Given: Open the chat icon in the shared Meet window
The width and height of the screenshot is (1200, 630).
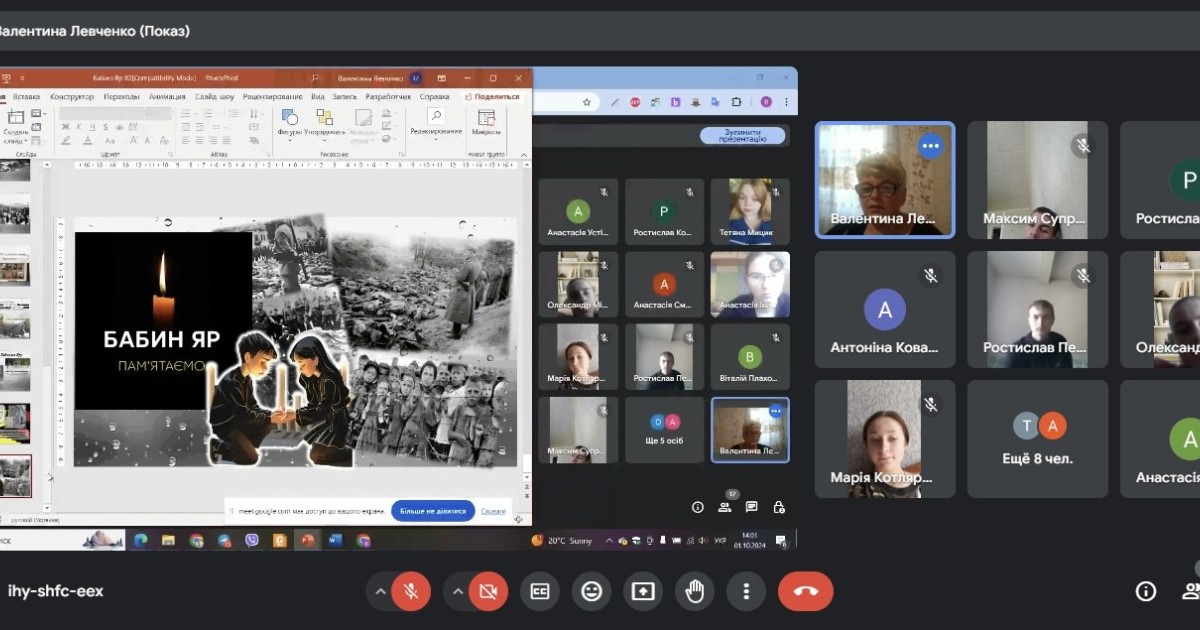Looking at the screenshot, I should pos(751,507).
